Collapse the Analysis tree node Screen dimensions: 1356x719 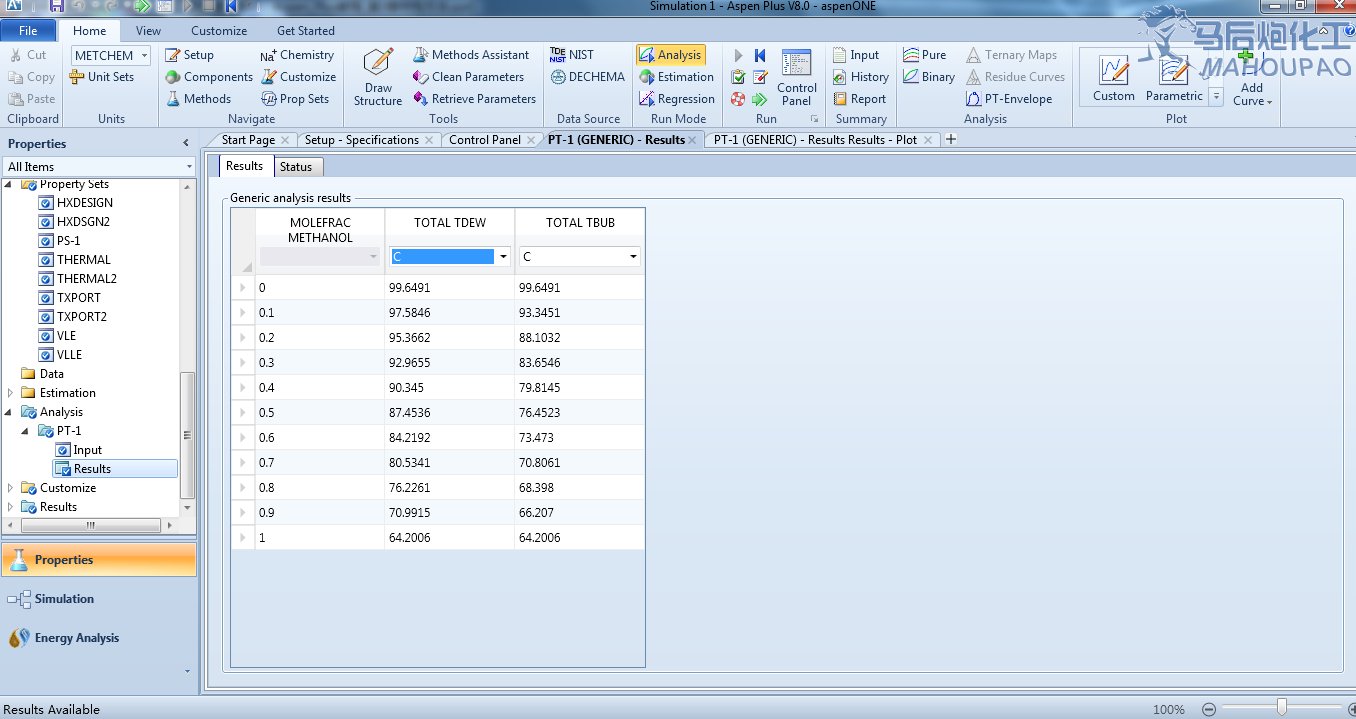pyautogui.click(x=10, y=412)
